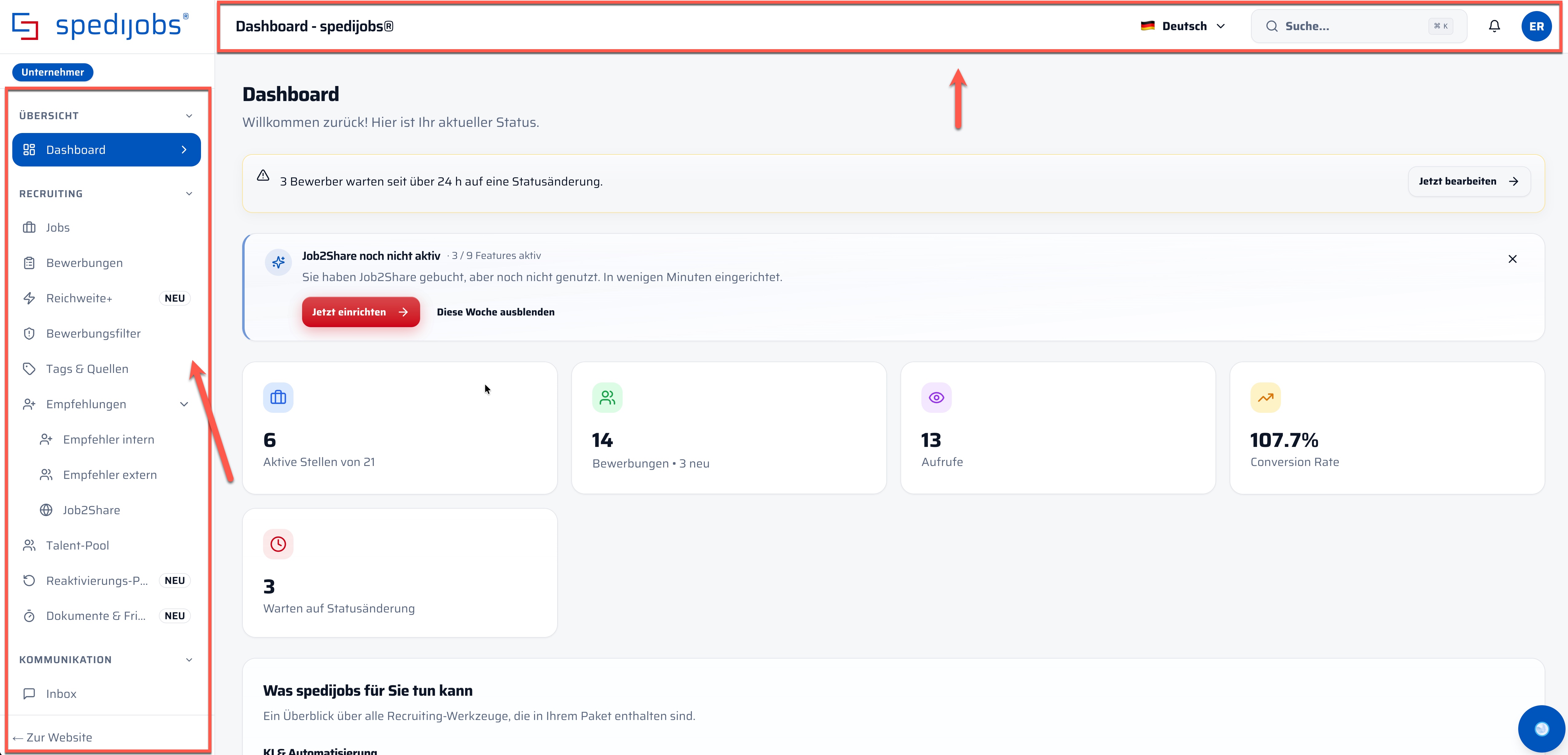Image resolution: width=1568 pixels, height=755 pixels.
Task: Focus the Suche search field
Action: 1358,26
